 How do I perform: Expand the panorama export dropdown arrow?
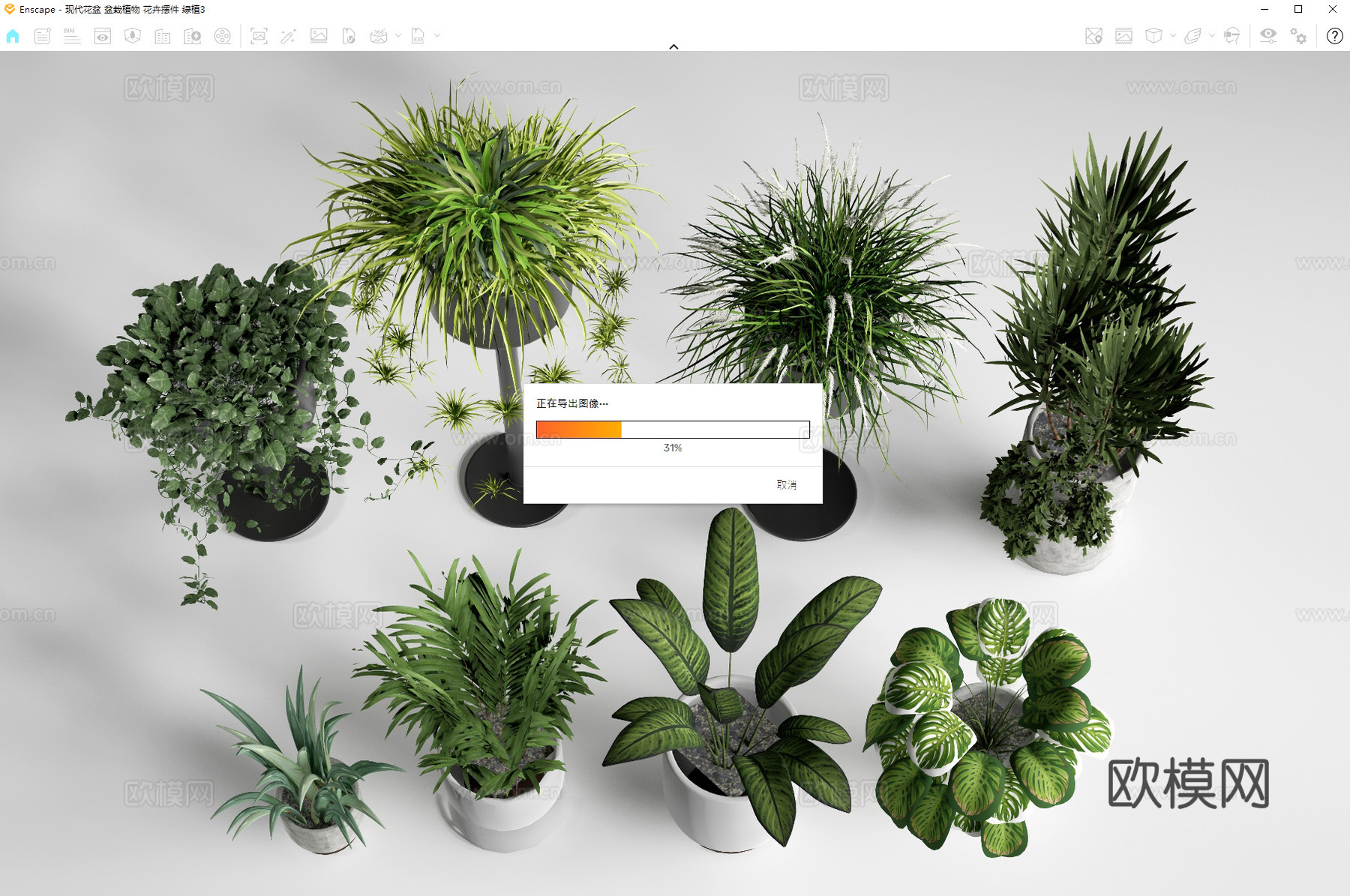pos(398,35)
